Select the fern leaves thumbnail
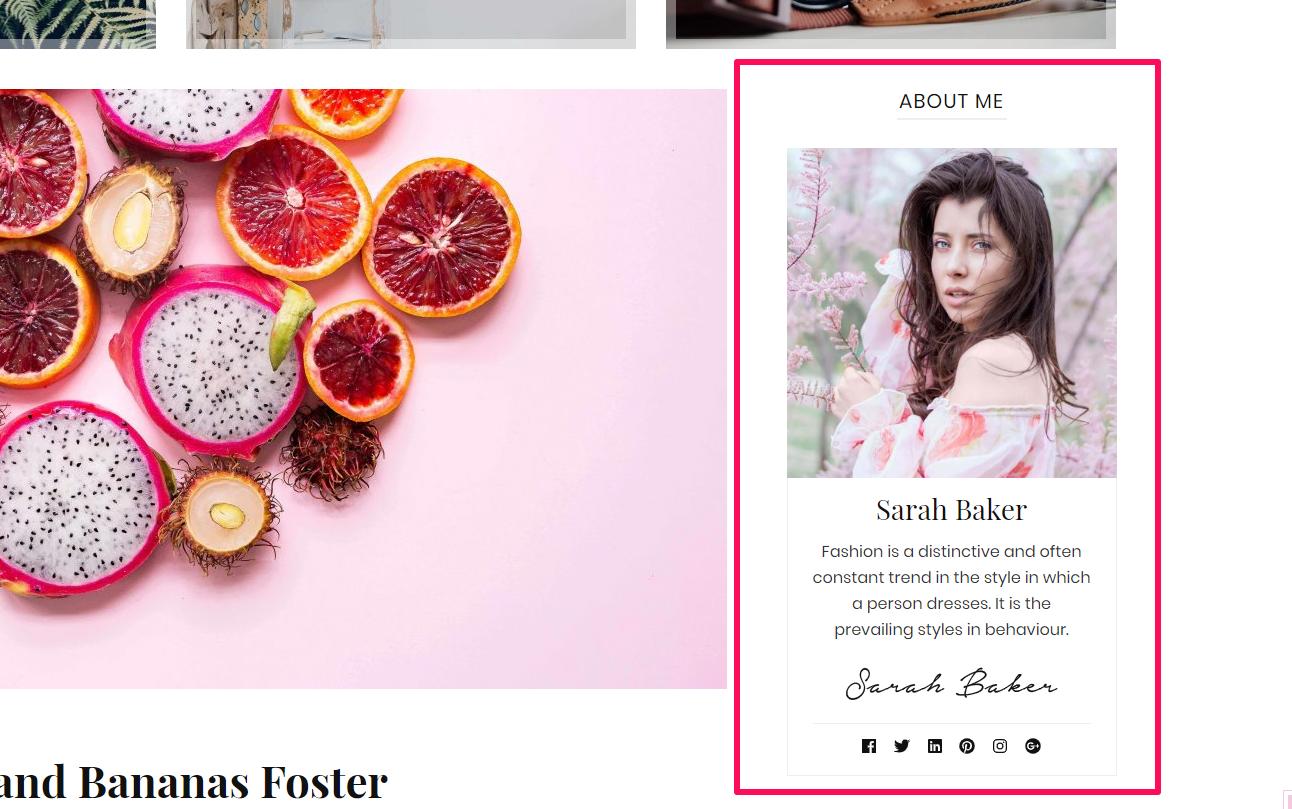Image resolution: width=1292 pixels, height=809 pixels. 78,24
